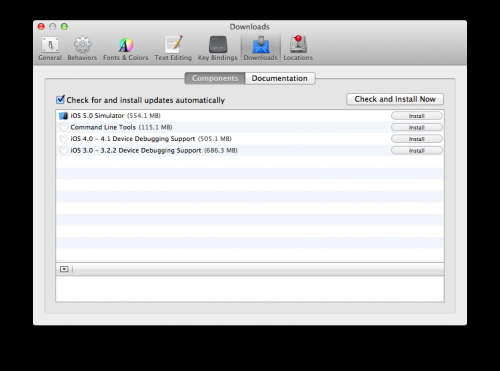
Task: Open the Behaviors preferences pane
Action: (x=82, y=49)
